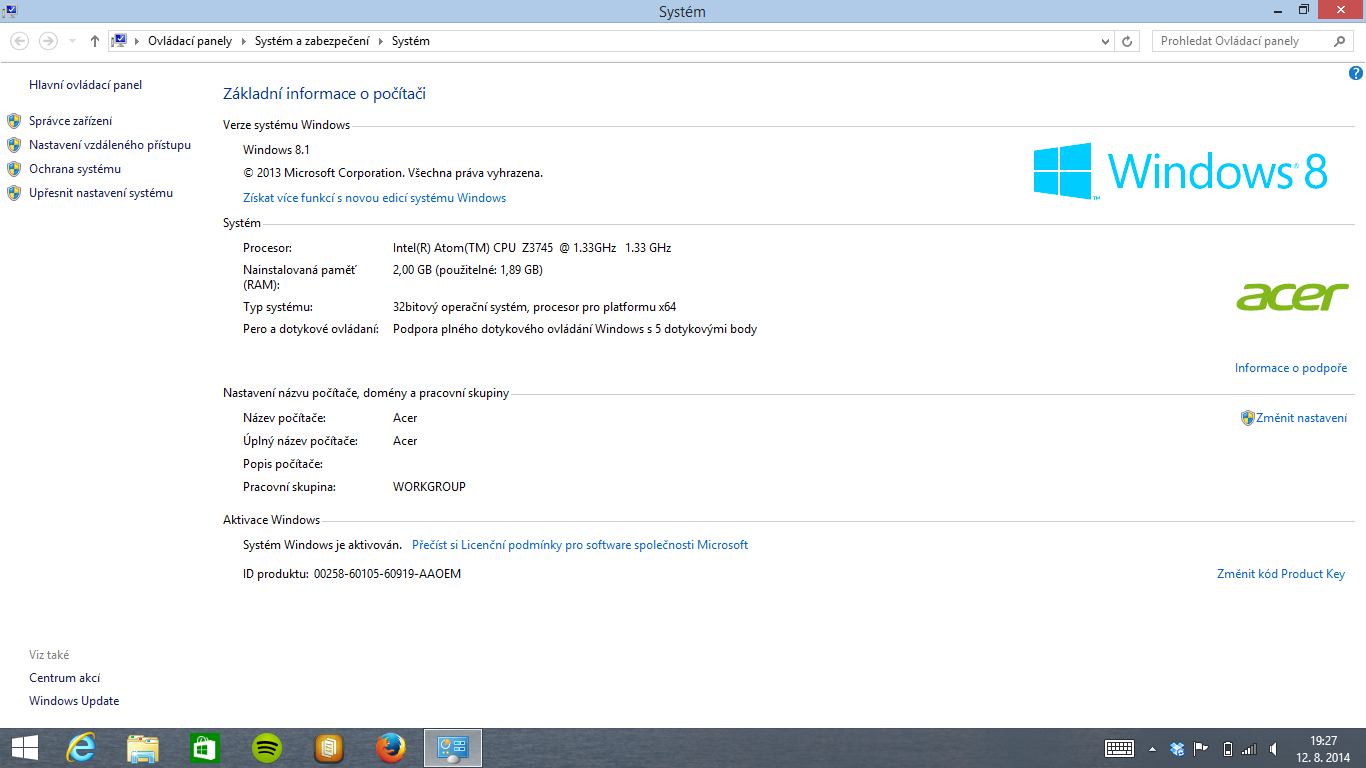Select Ovládací panely in the breadcrumb
Viewport: 1366px width, 768px height.
click(190, 41)
